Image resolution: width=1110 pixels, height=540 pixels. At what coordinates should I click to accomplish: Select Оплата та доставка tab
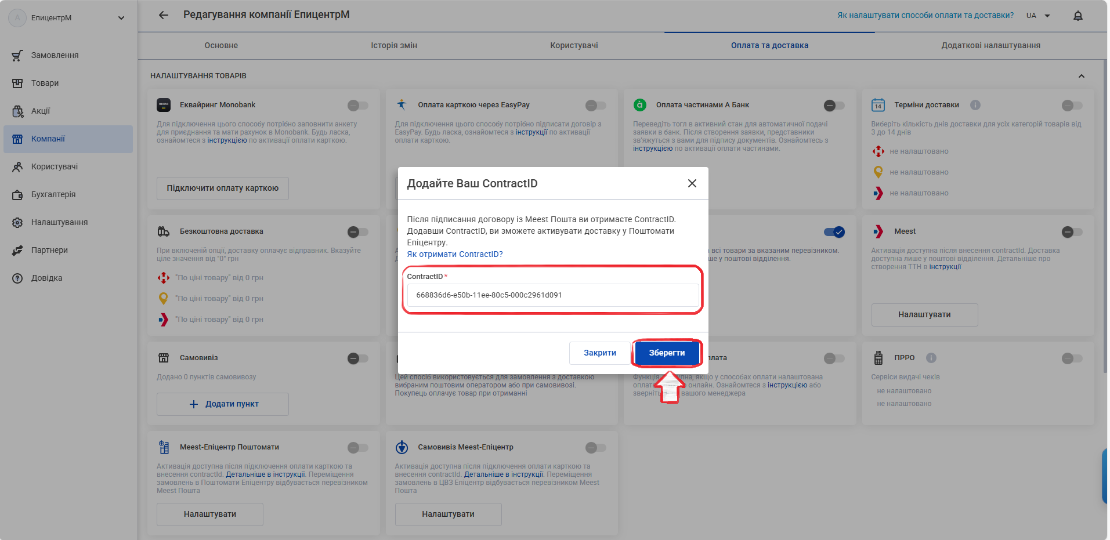point(769,45)
